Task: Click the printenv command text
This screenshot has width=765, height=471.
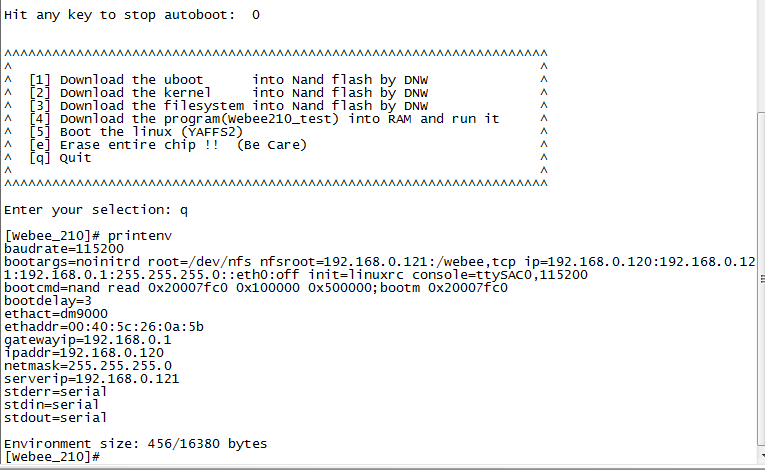Action: [140, 236]
